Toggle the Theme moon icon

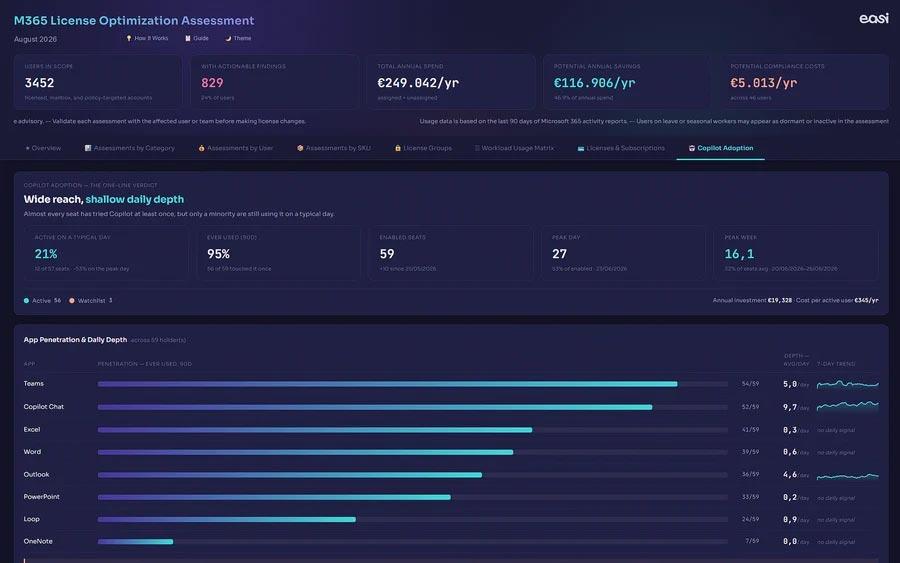tap(228, 38)
